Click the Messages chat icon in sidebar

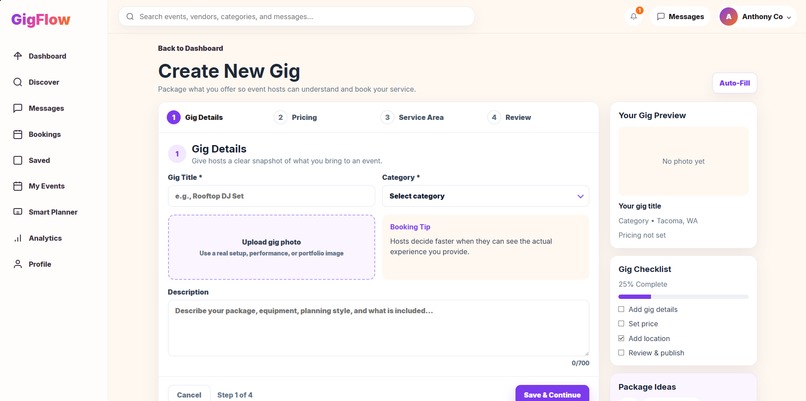[18, 108]
